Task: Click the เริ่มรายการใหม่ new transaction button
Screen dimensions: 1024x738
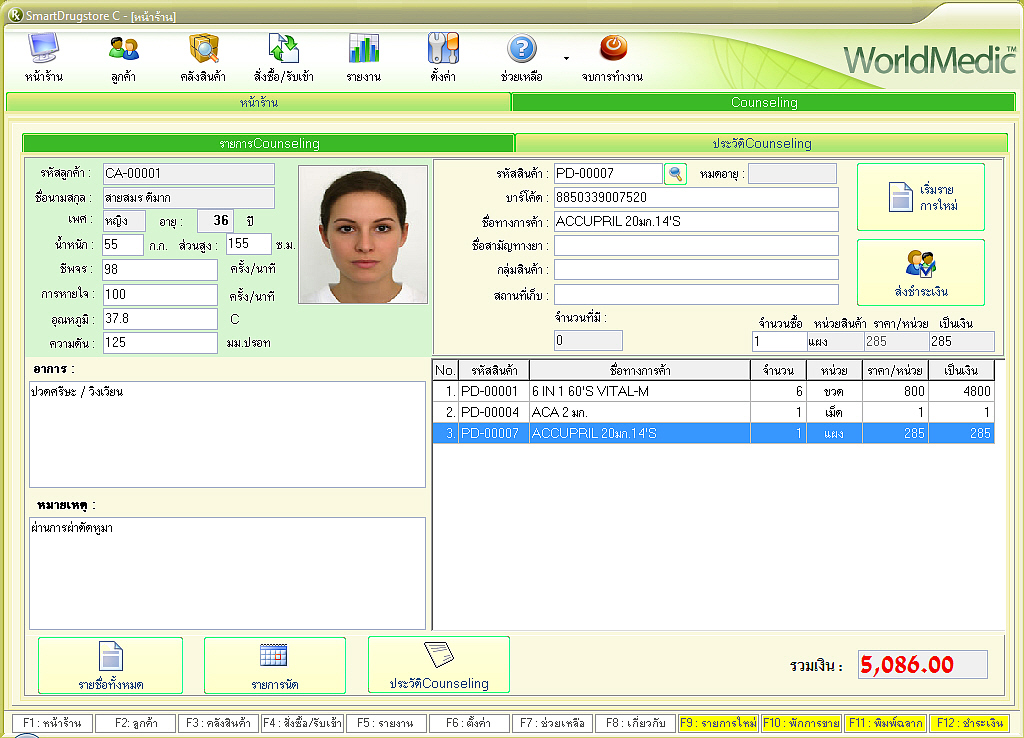Action: (920, 197)
